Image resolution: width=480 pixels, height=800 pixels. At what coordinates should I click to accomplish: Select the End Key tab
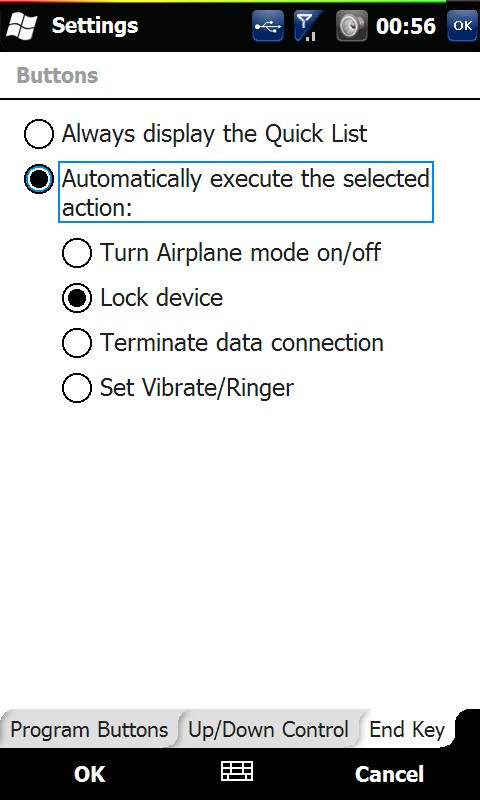tap(407, 730)
